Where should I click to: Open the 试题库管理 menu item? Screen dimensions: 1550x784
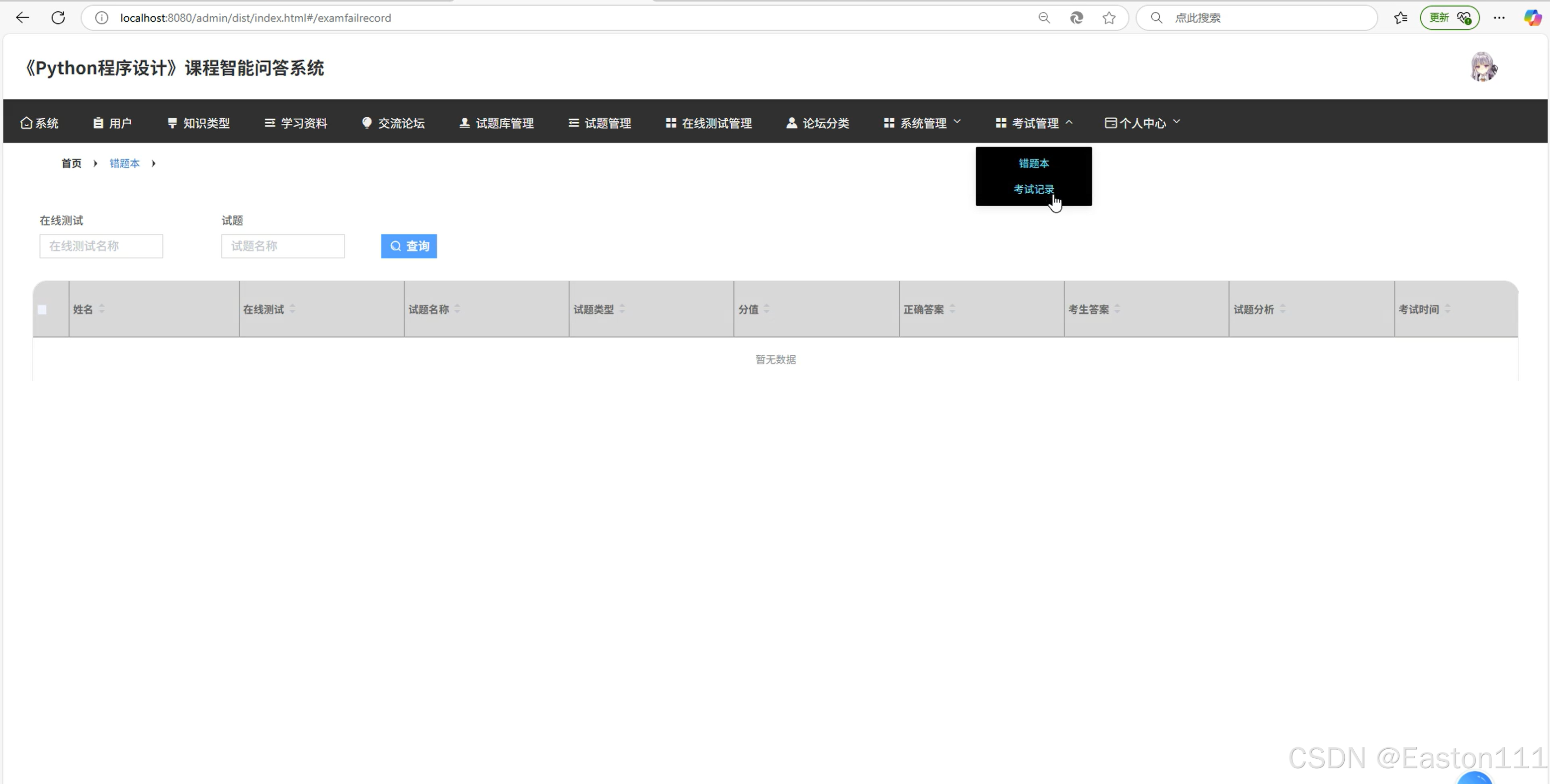[497, 123]
